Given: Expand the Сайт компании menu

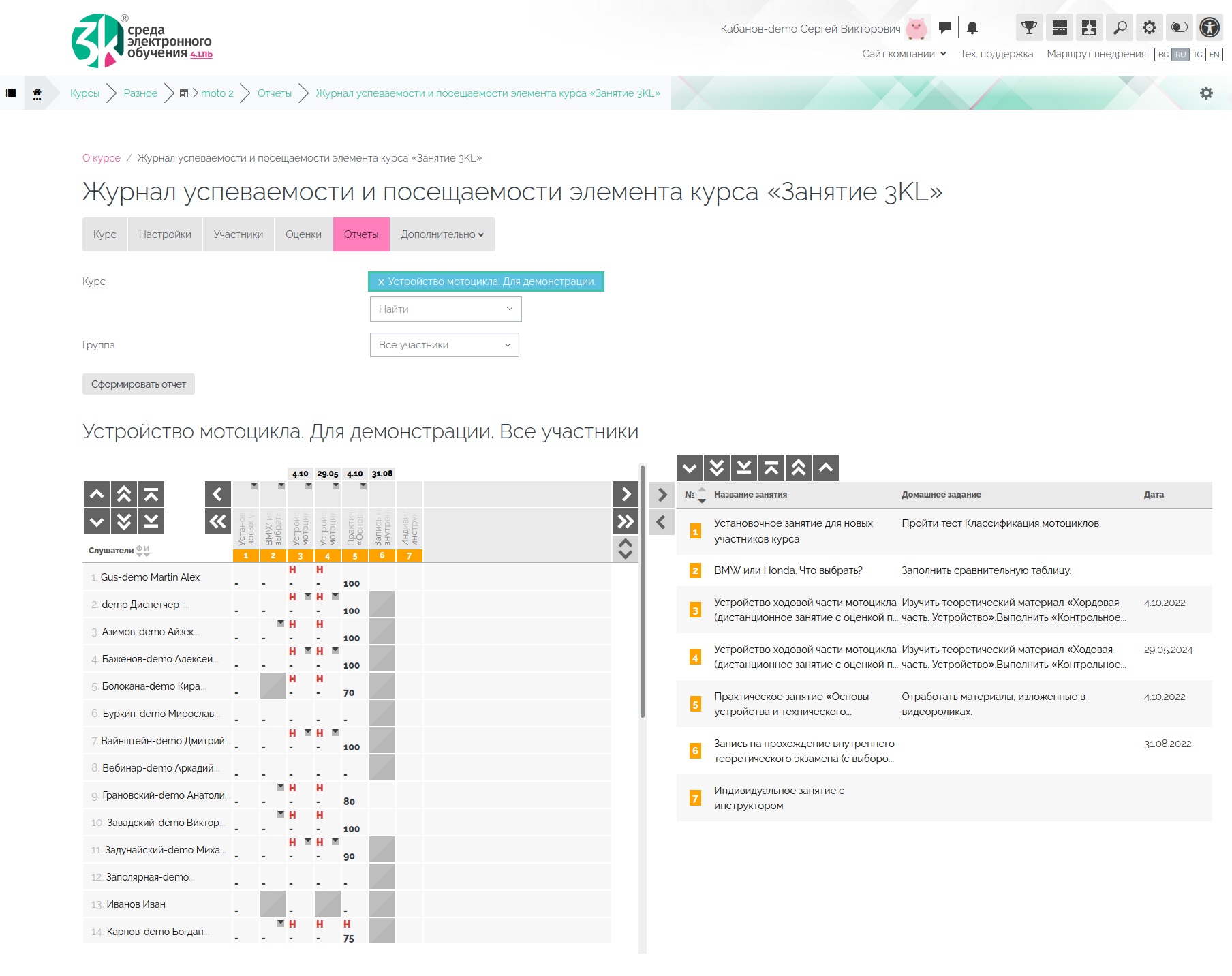Looking at the screenshot, I should (904, 54).
